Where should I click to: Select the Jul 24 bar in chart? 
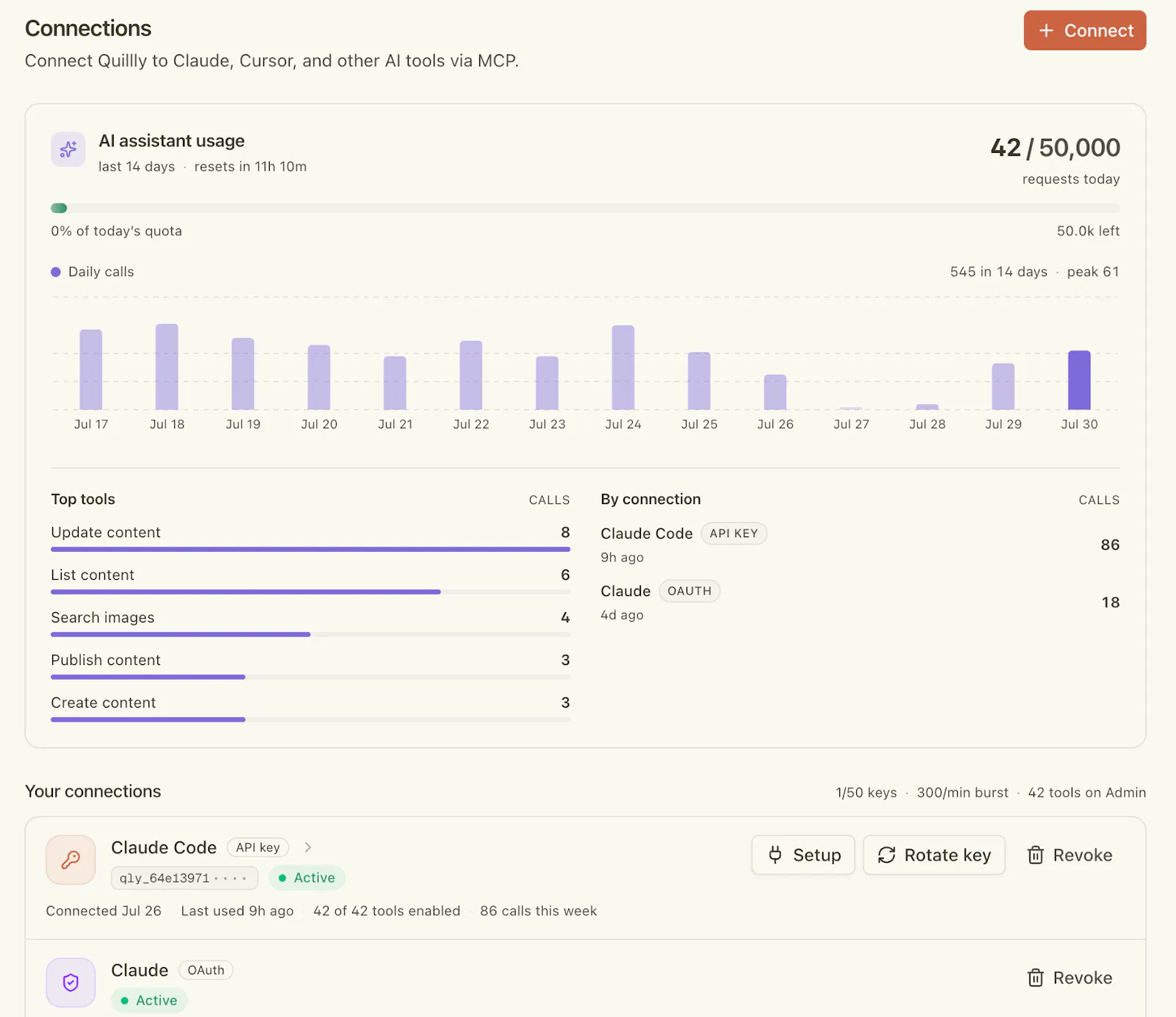(x=623, y=367)
